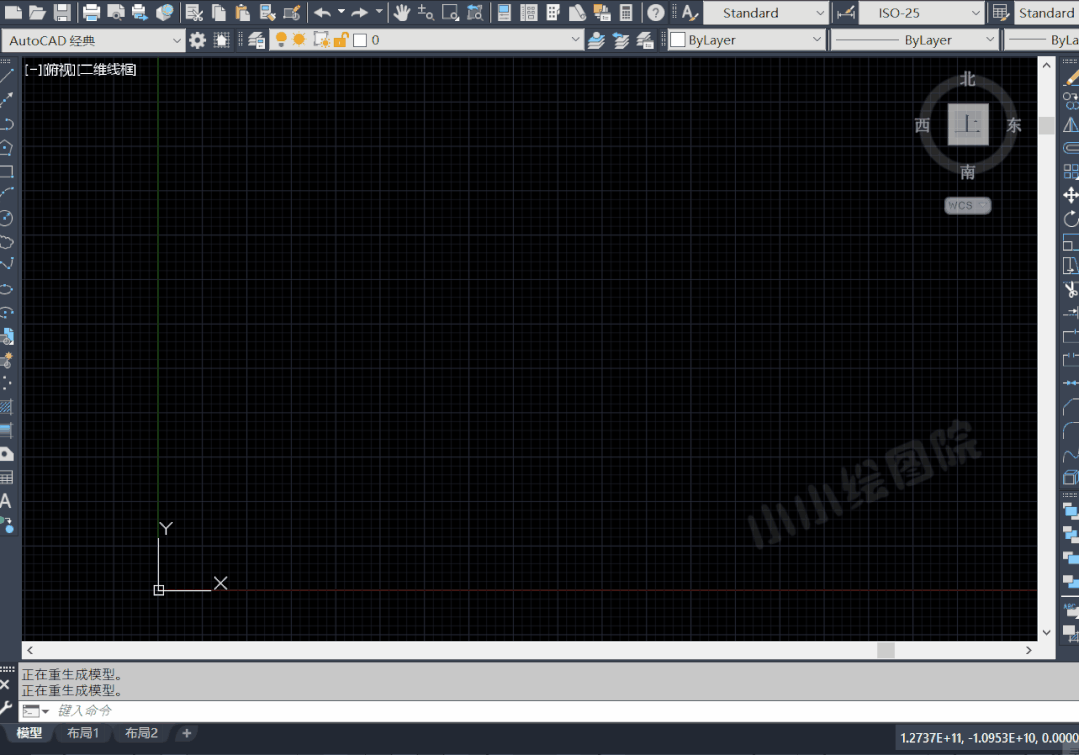Open a drawing file with Open icon
1079x755 pixels.
37,12
